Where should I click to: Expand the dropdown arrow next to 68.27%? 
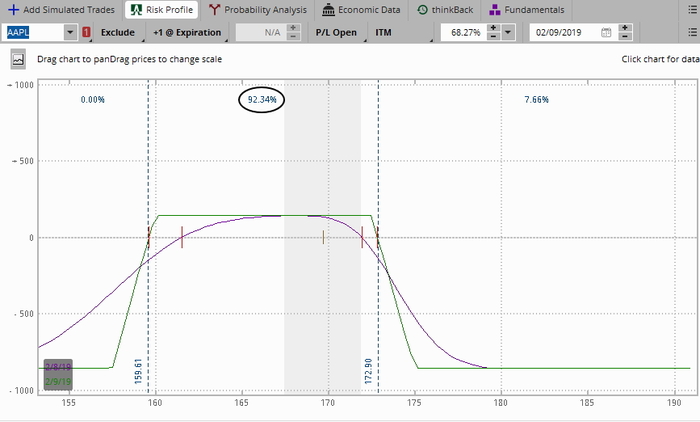[508, 33]
